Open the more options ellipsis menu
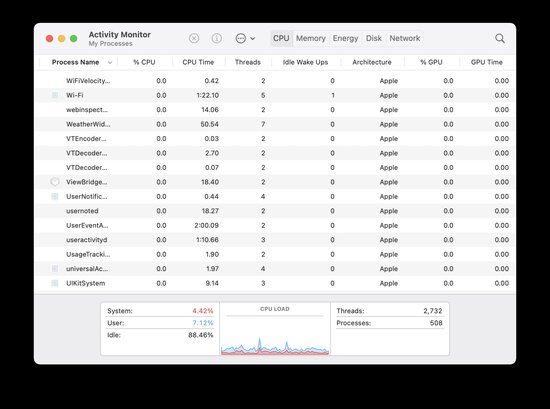Screen dimensions: 550x409 tap(245, 38)
